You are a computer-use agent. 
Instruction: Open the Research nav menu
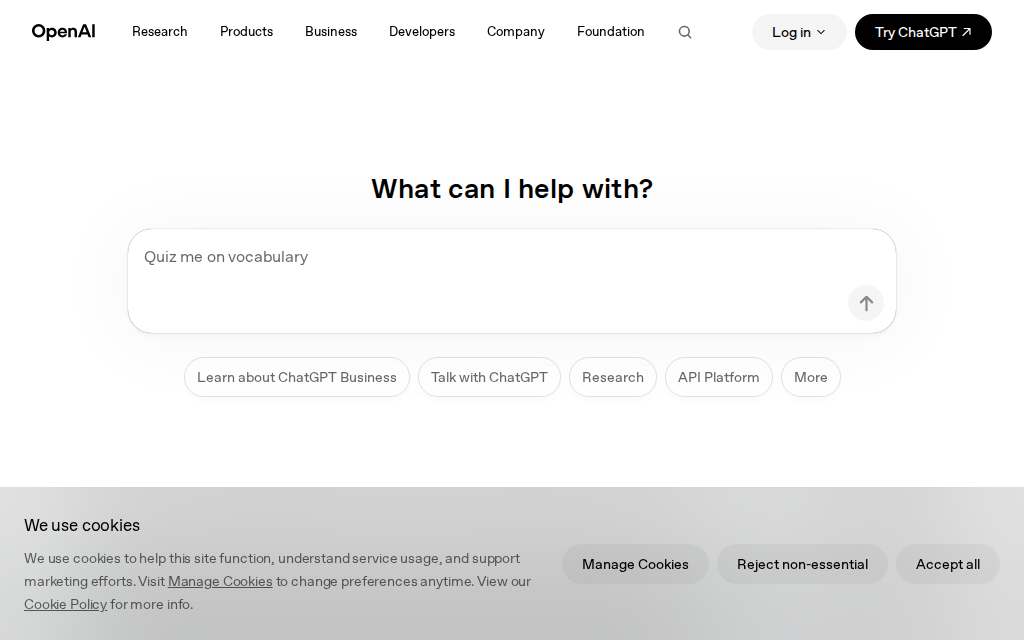click(159, 31)
